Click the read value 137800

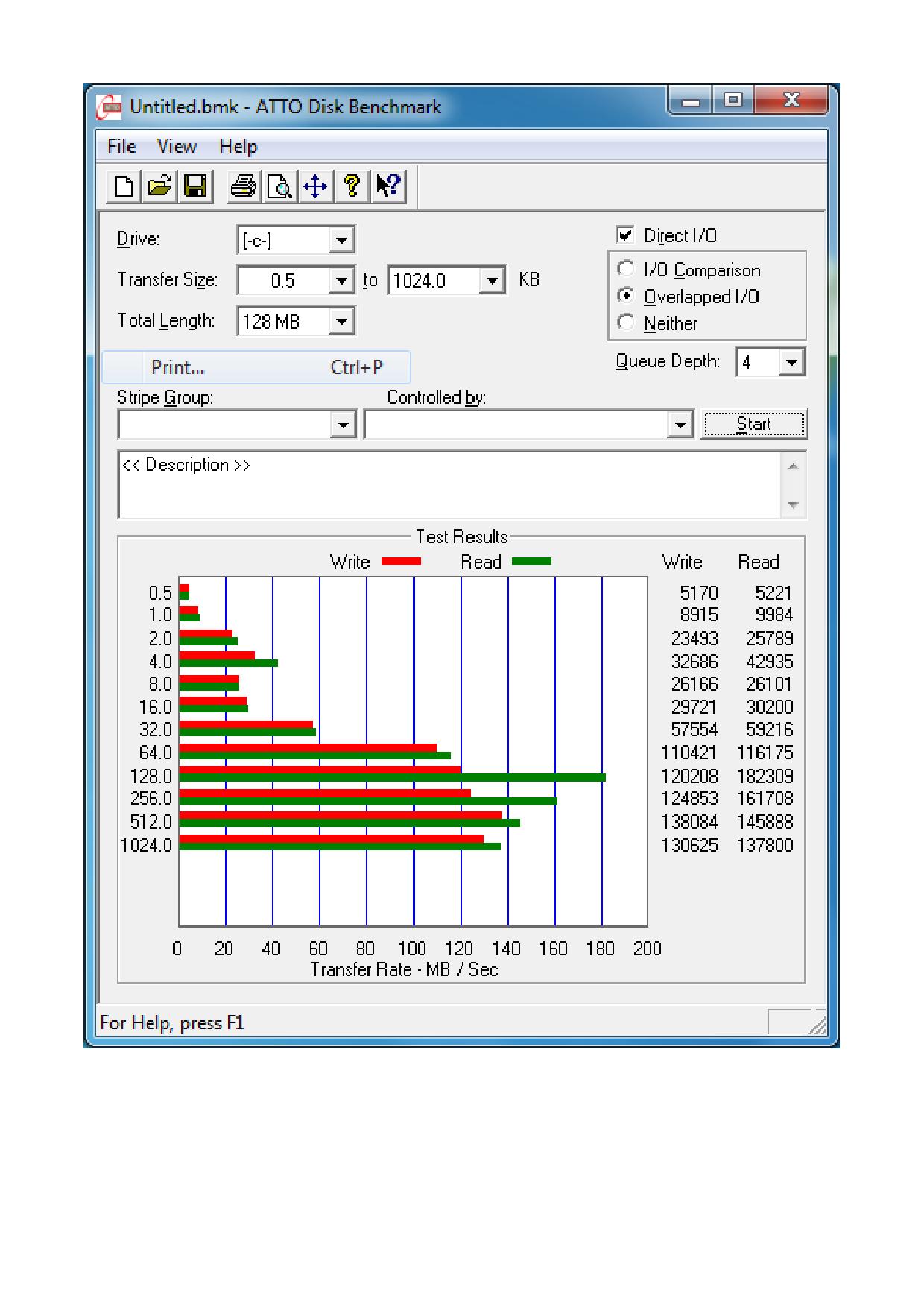pos(765,846)
